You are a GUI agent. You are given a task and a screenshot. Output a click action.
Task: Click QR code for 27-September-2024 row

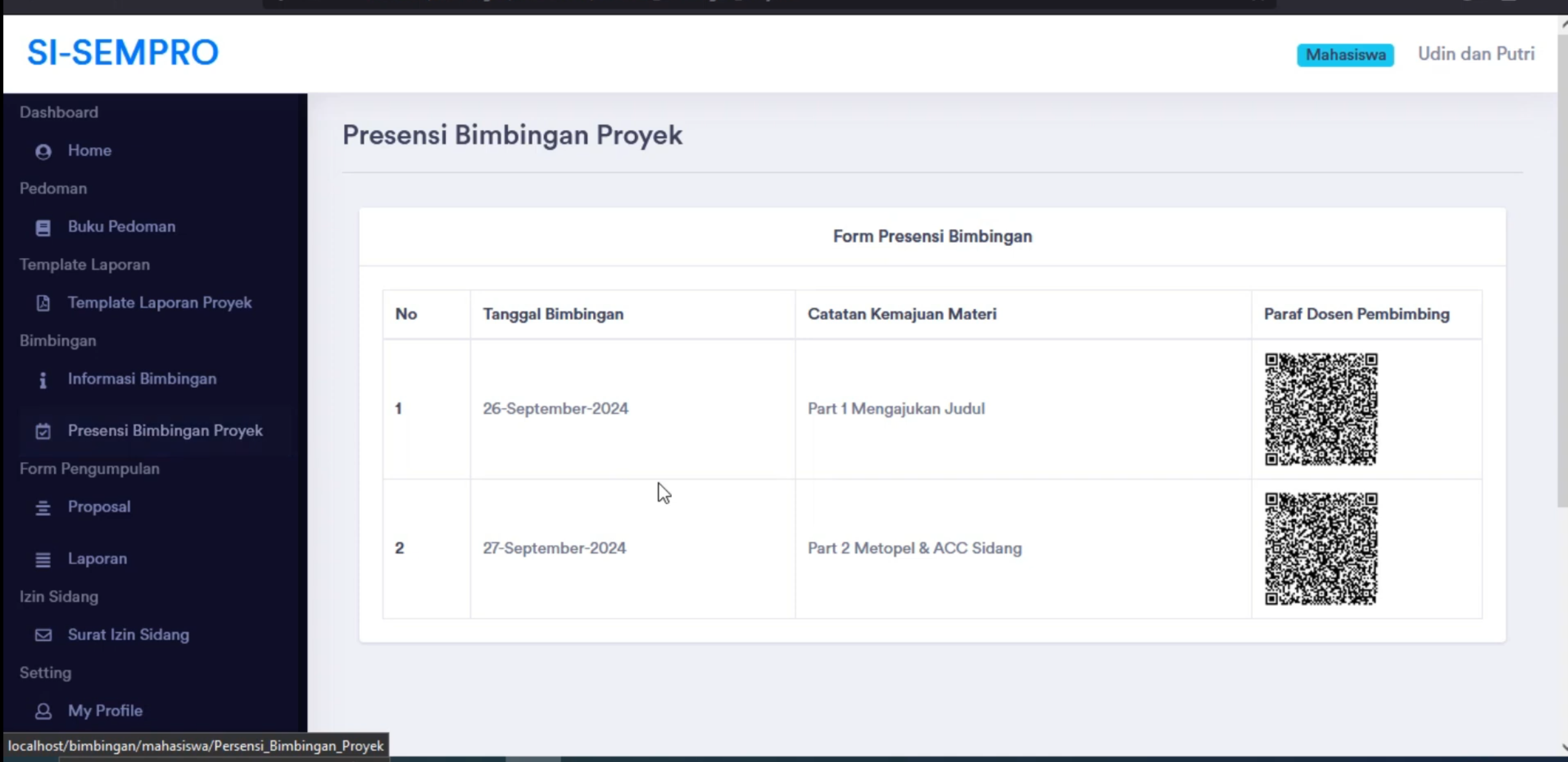pos(1321,549)
